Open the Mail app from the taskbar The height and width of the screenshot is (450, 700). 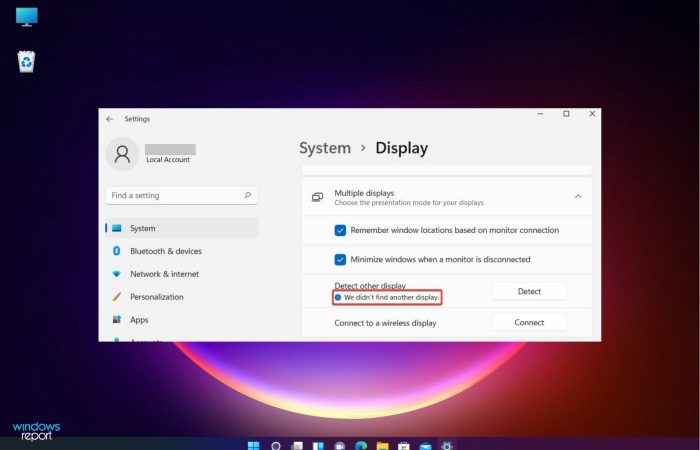(x=425, y=446)
